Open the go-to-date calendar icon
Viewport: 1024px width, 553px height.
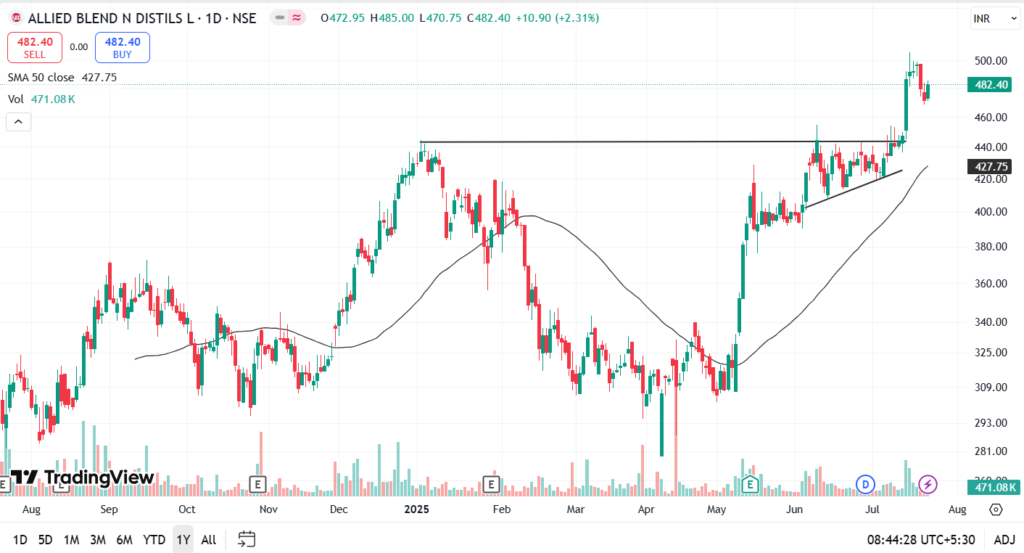(x=246, y=539)
